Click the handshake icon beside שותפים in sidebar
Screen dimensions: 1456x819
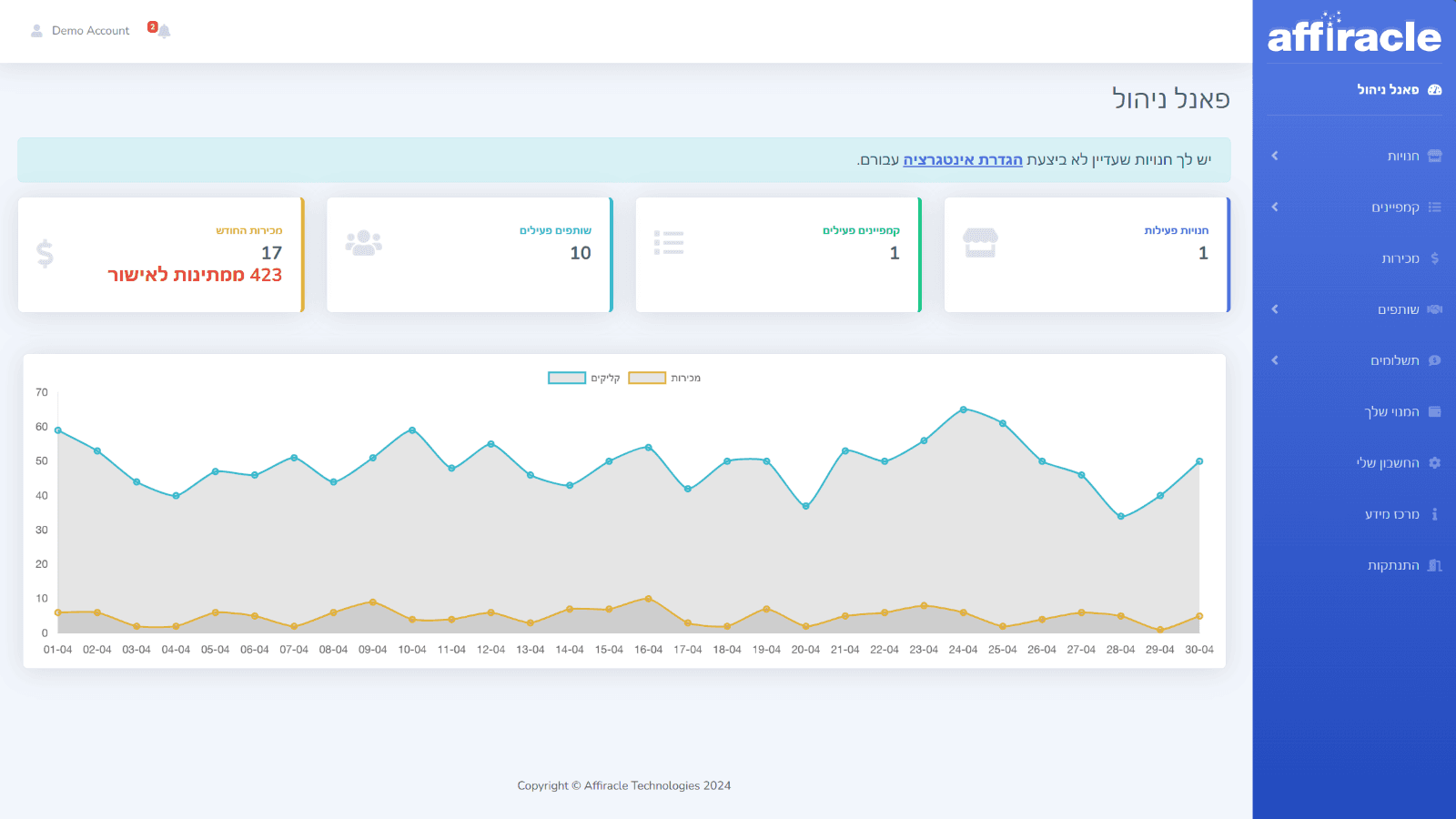click(x=1435, y=309)
